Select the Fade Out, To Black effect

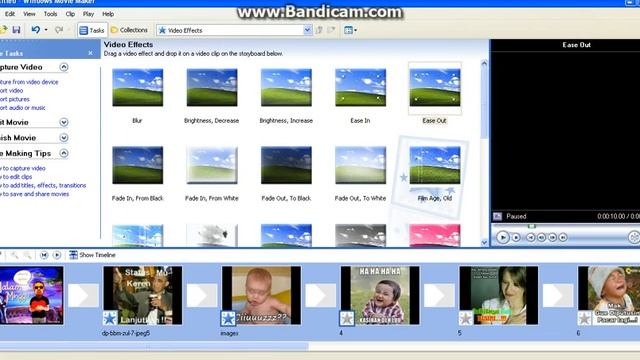(x=286, y=165)
